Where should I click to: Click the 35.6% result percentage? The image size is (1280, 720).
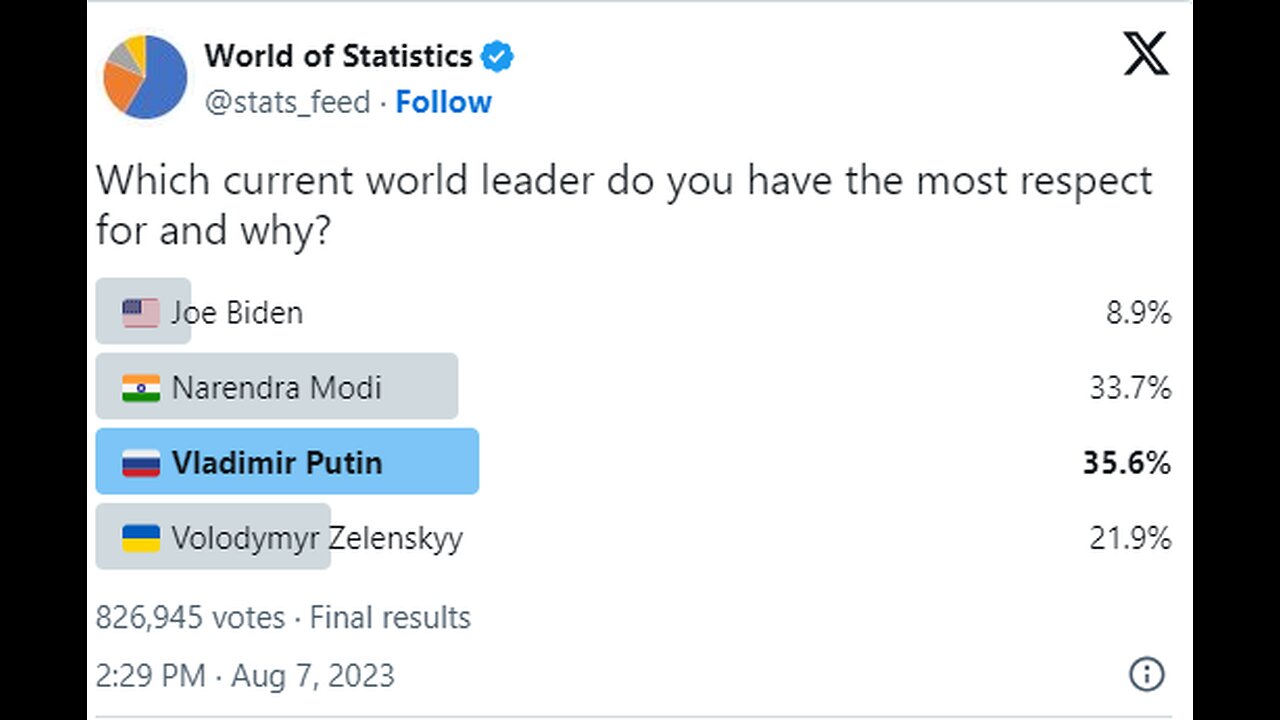click(1127, 463)
